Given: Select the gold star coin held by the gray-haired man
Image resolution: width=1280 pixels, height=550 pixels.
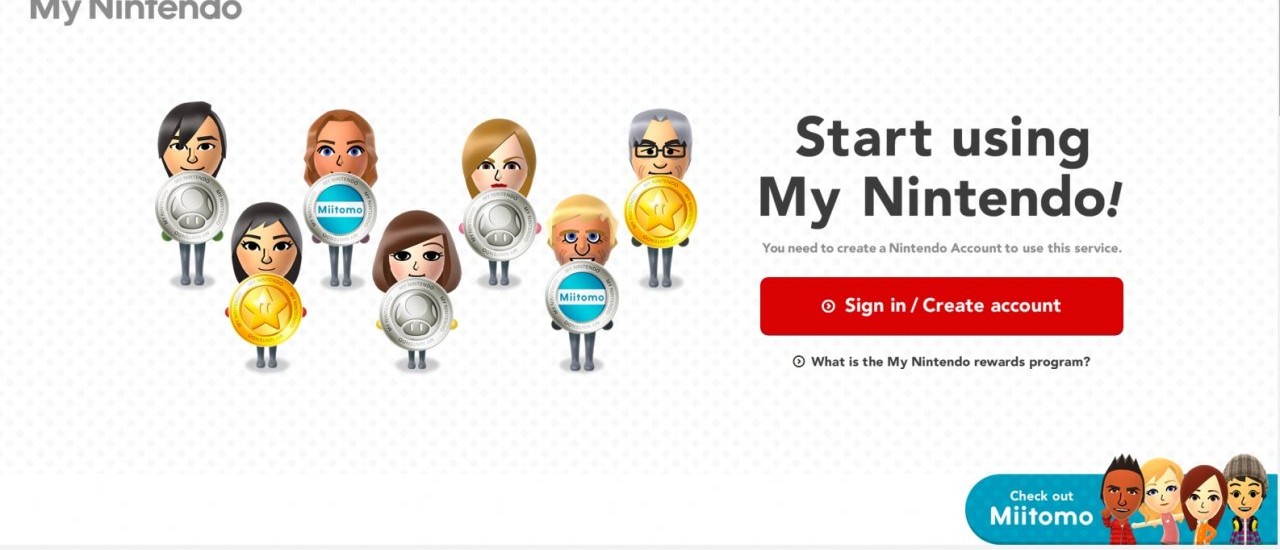Looking at the screenshot, I should click(x=661, y=210).
